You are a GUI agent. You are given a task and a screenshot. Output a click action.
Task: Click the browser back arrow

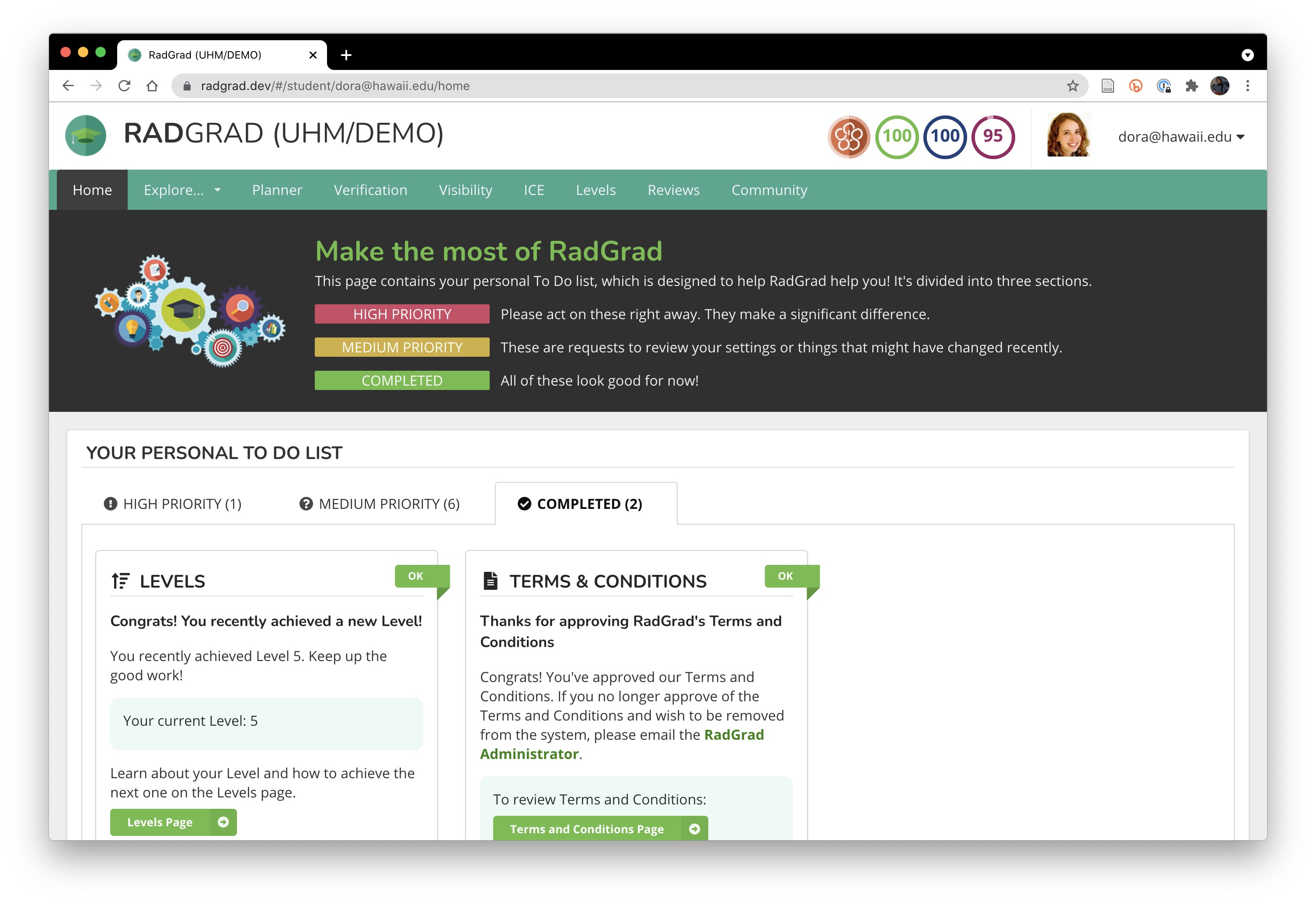click(68, 86)
